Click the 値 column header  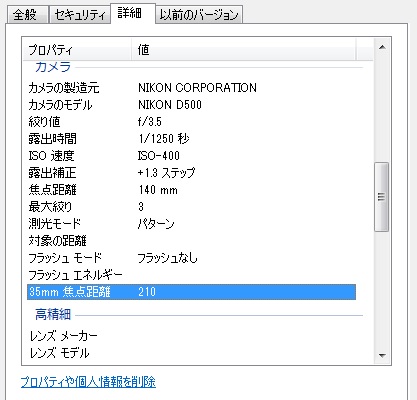[x=244, y=50]
